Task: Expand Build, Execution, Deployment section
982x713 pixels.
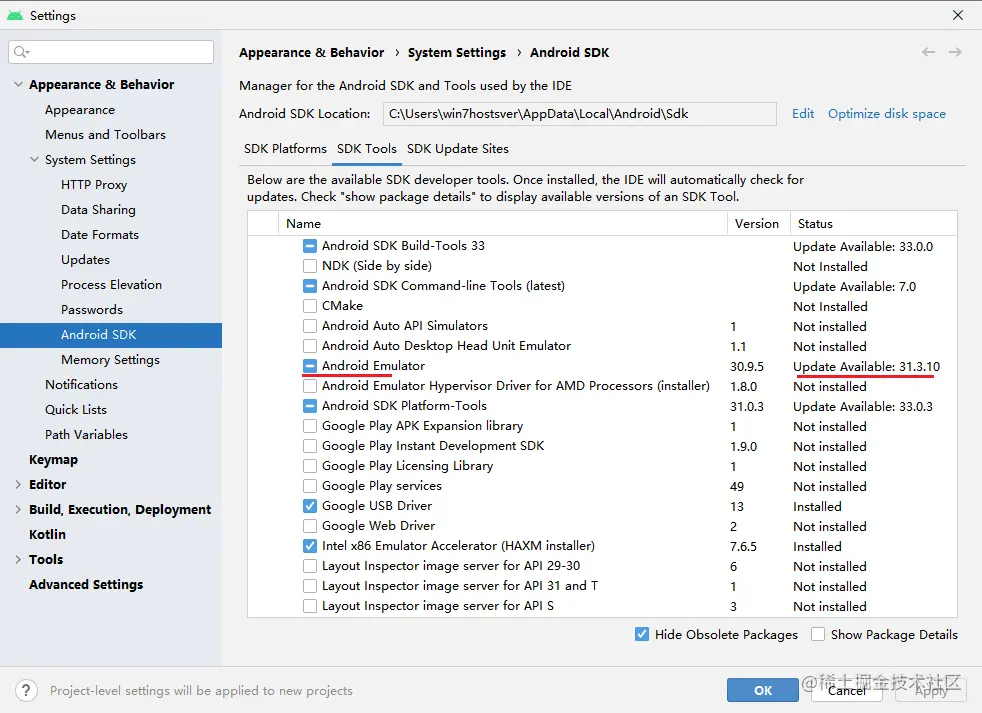Action: pyautogui.click(x=18, y=509)
